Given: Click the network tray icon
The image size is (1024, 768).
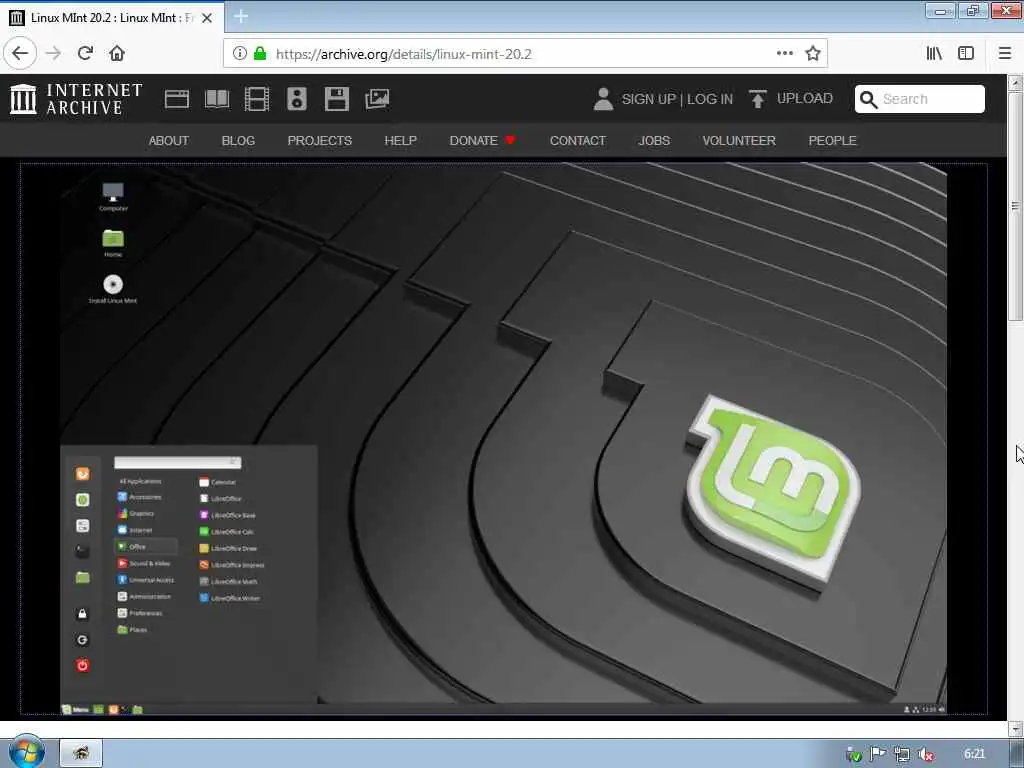Looking at the screenshot, I should 901,754.
